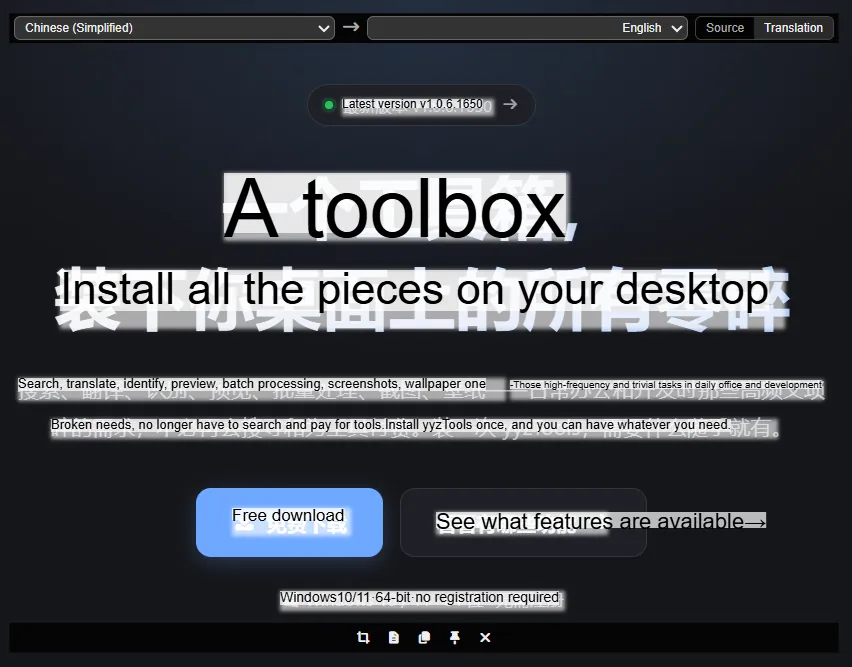Open the English target language dropdown
This screenshot has height=667, width=852.
(x=527, y=28)
